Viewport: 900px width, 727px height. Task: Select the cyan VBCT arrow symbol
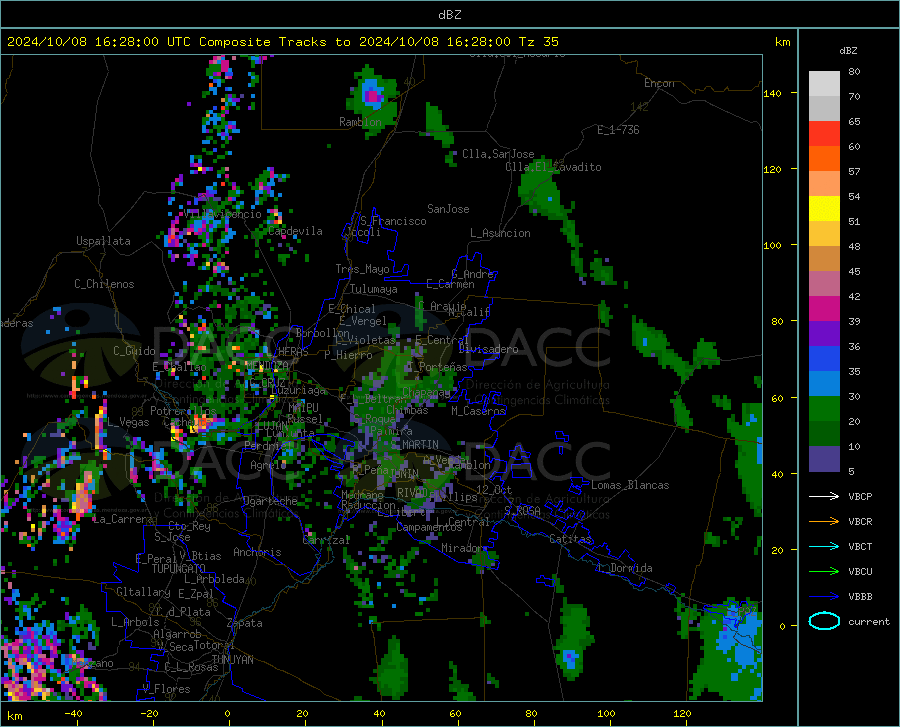pyautogui.click(x=824, y=546)
